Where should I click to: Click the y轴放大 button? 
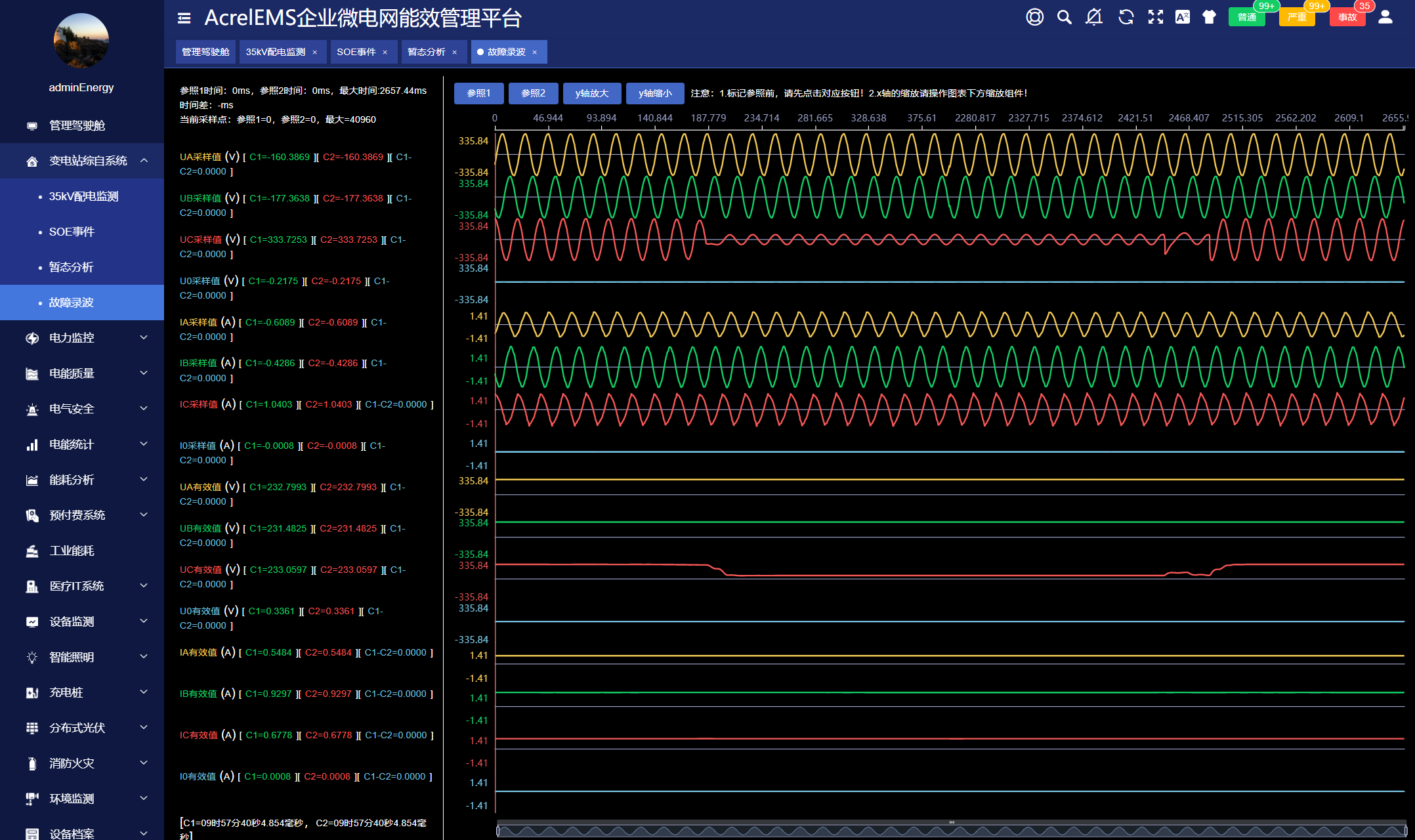click(591, 93)
